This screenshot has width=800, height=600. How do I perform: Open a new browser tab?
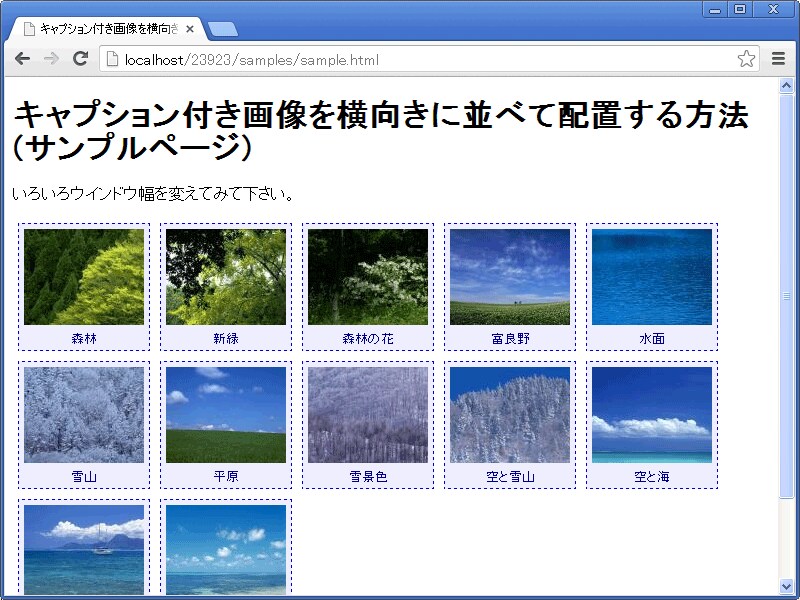224,29
